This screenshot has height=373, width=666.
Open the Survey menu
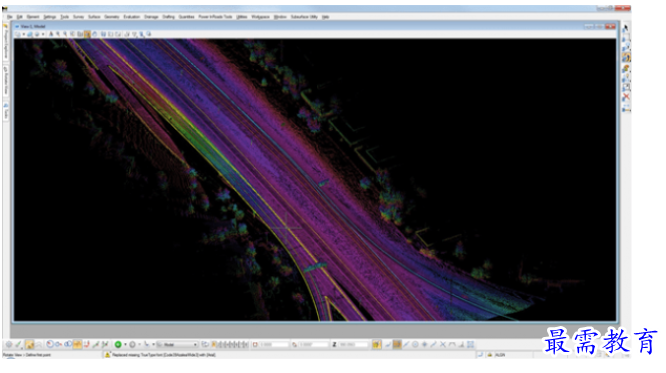78,17
